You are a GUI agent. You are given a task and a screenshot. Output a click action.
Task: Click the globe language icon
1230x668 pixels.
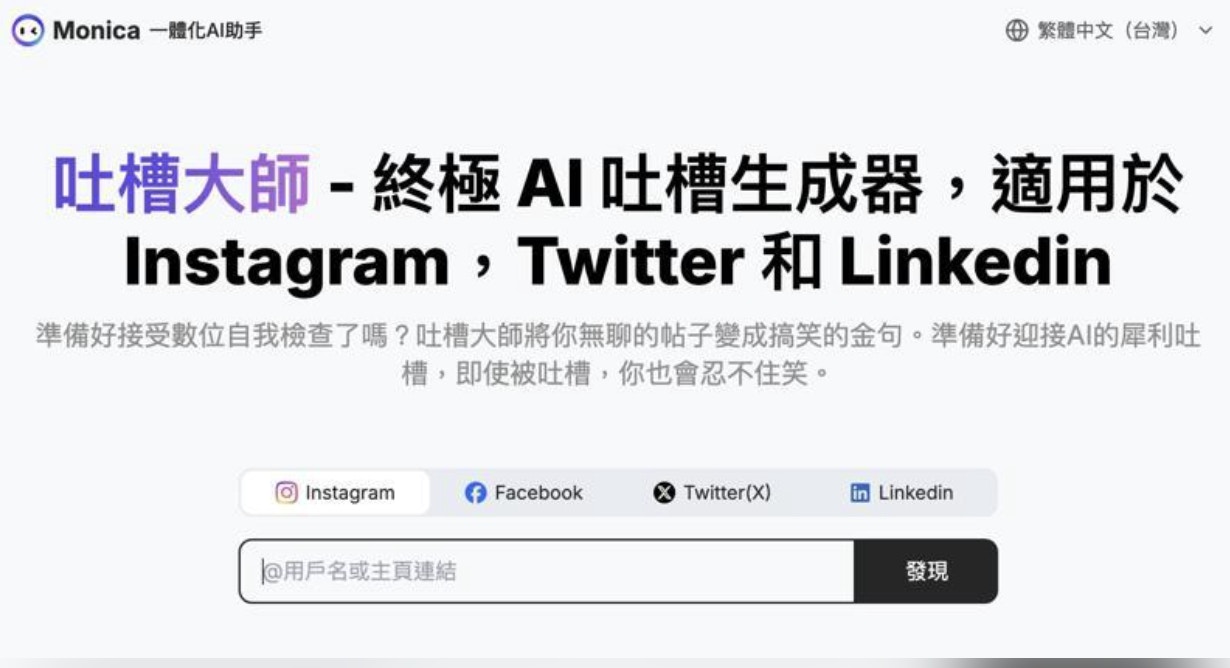(1016, 30)
